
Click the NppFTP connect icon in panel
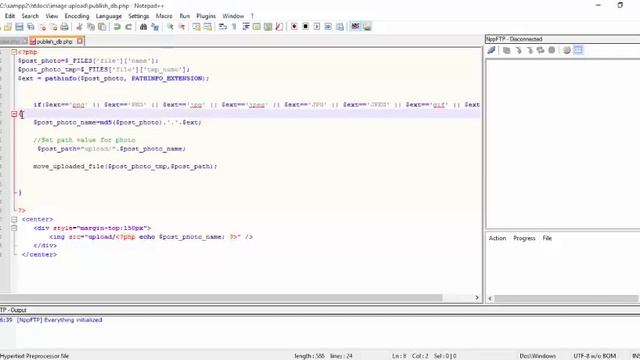point(491,50)
